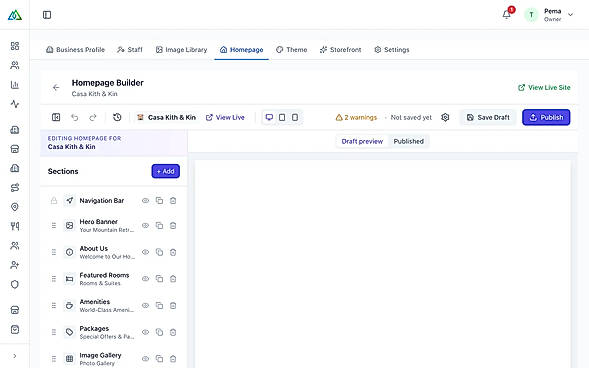Switch to the Business Profile tab
Viewport: 589px width, 368px height.
(x=75, y=50)
